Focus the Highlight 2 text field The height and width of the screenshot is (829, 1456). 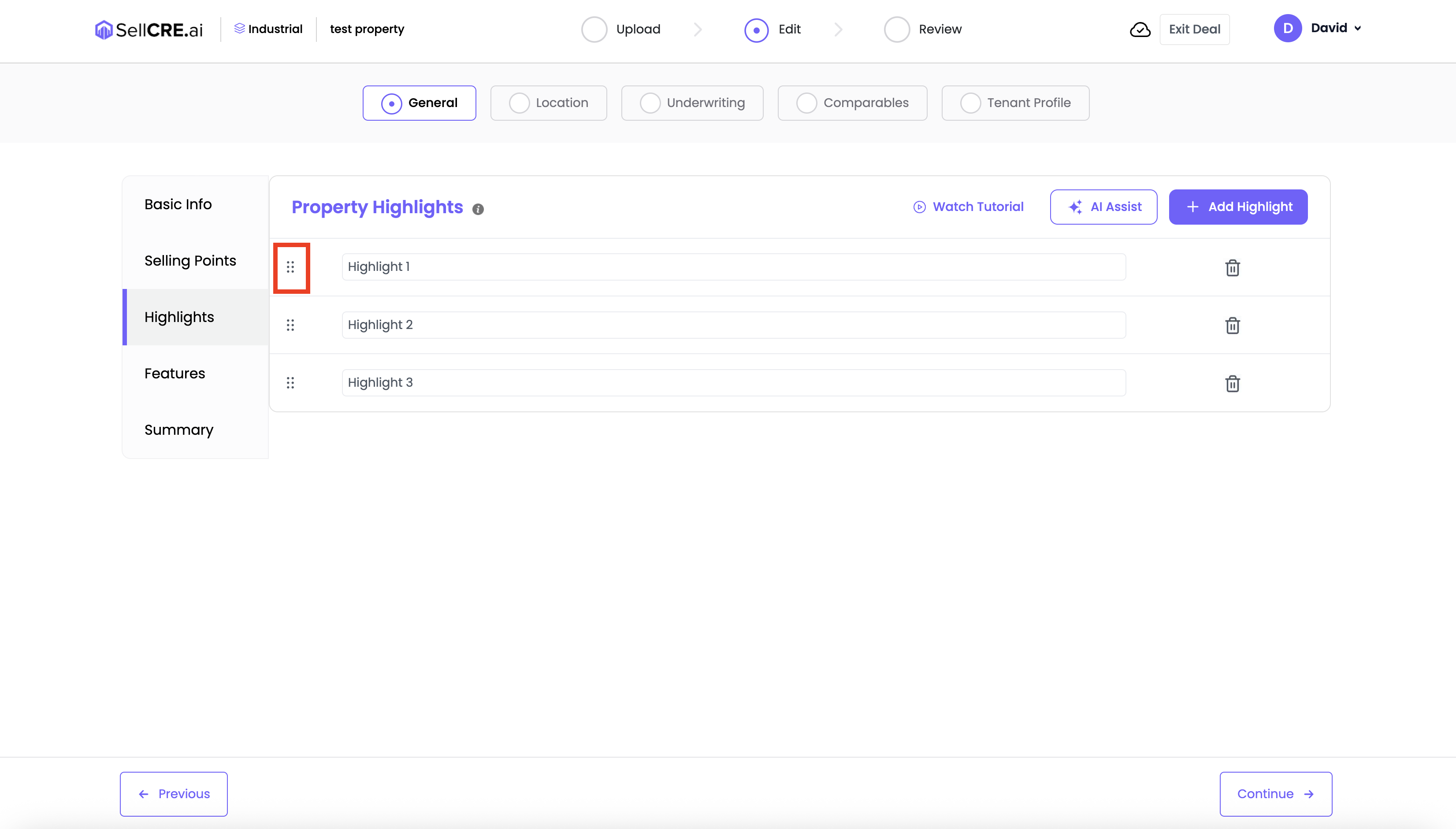tap(733, 325)
